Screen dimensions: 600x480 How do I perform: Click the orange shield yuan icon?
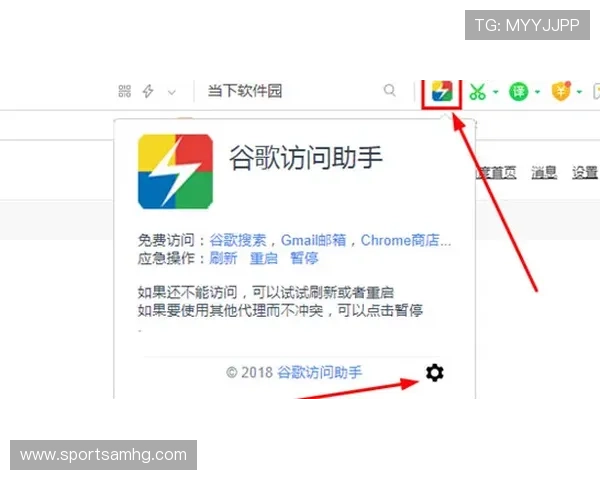point(561,91)
